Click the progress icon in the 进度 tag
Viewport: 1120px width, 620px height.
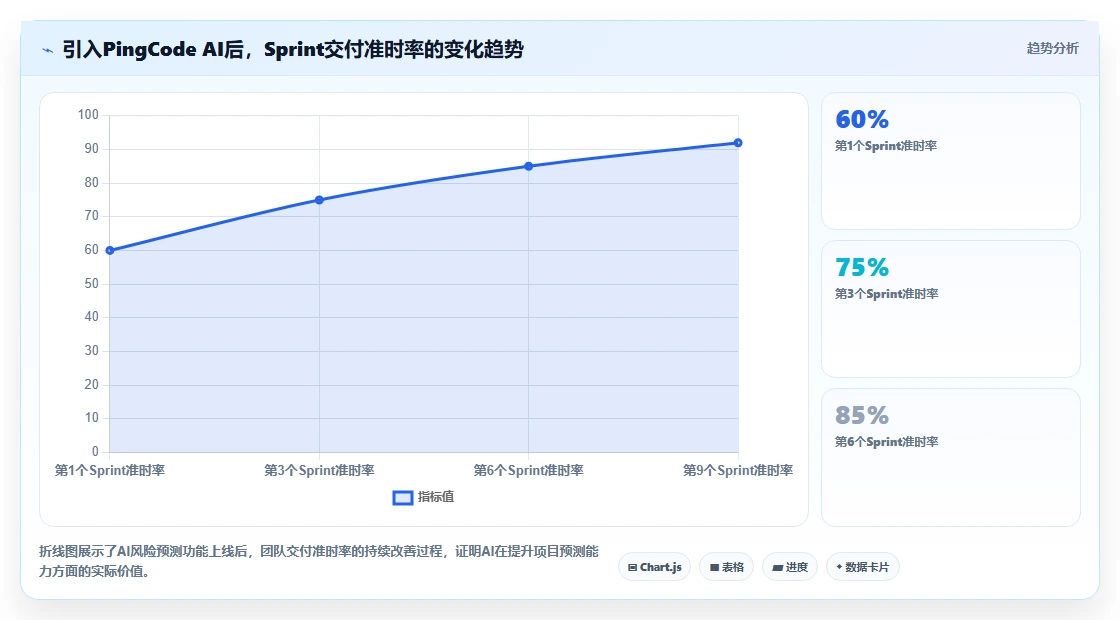click(778, 569)
